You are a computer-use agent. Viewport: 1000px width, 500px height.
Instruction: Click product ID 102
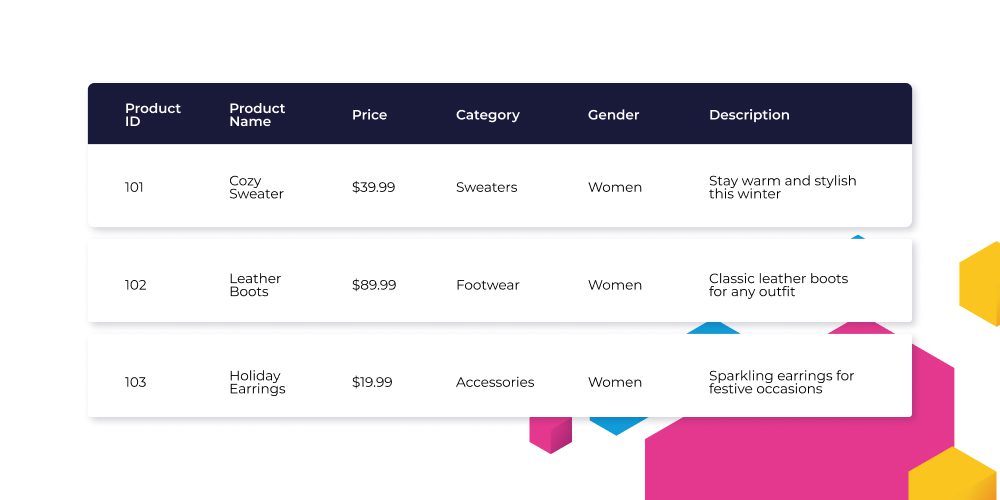[135, 285]
